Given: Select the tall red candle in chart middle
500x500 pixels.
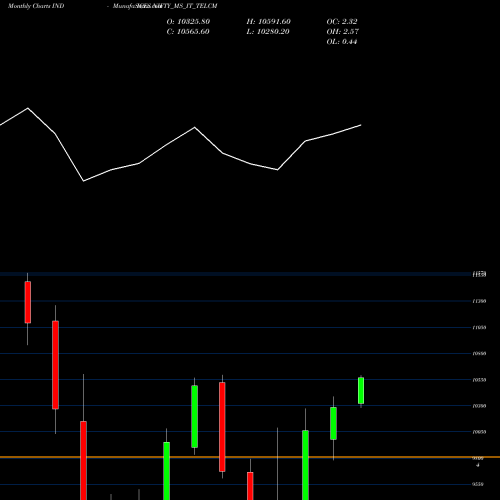Looking at the screenshot, I should coord(222,427).
